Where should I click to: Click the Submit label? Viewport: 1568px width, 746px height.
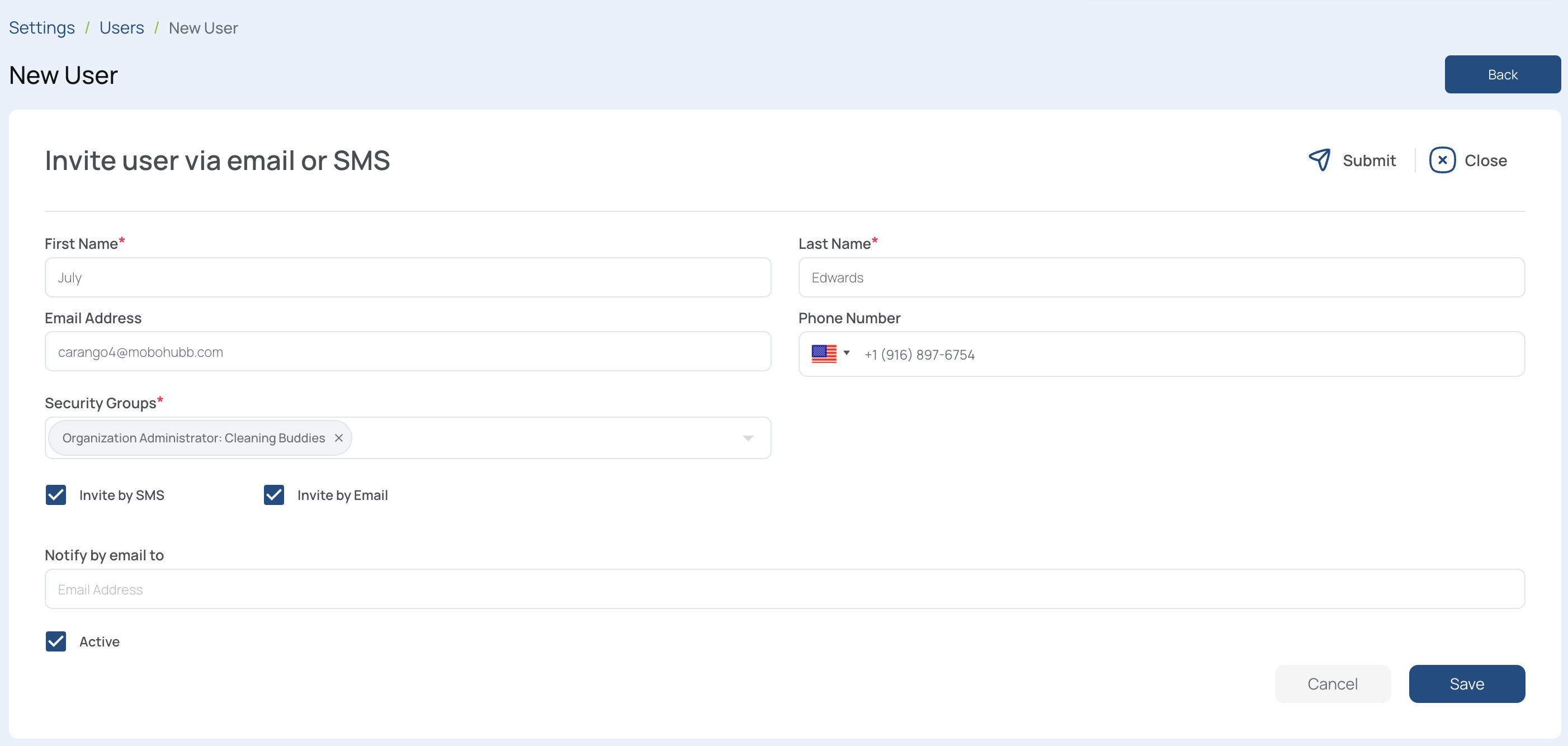point(1369,160)
